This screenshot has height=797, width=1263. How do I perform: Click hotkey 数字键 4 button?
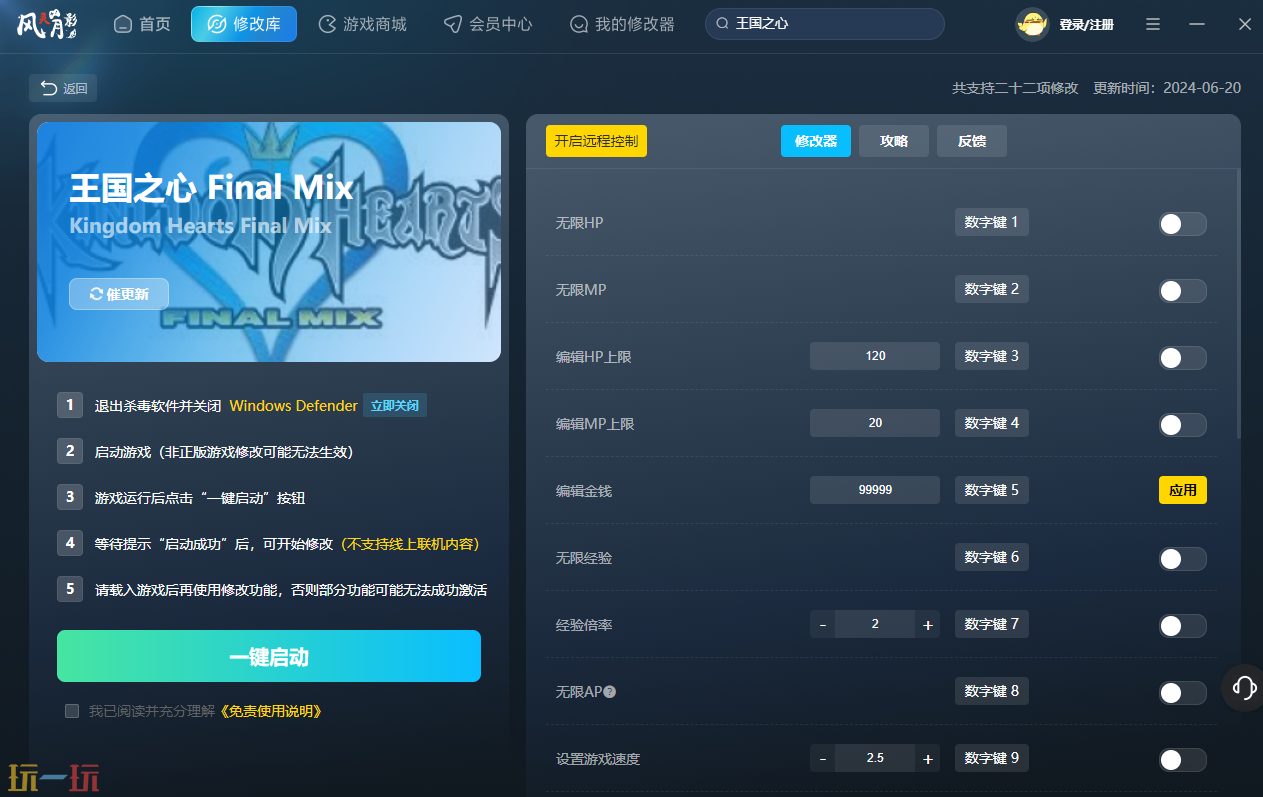pos(992,423)
